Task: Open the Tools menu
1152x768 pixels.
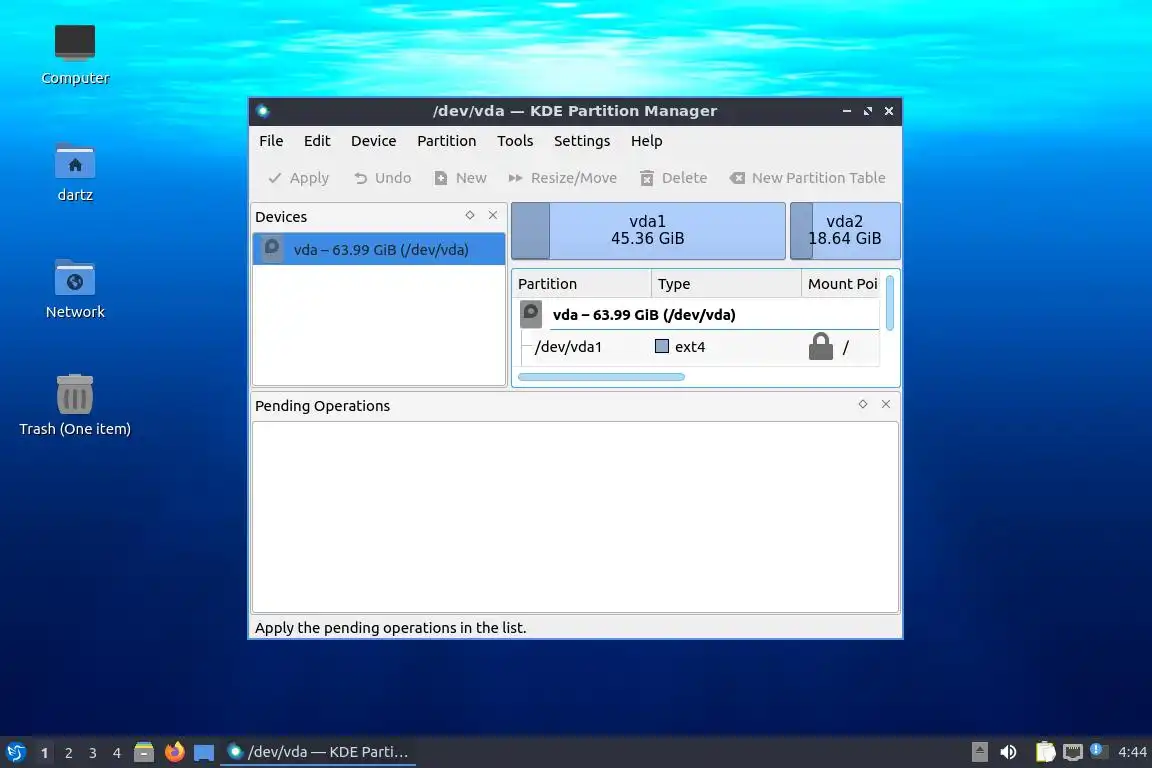Action: tap(515, 140)
